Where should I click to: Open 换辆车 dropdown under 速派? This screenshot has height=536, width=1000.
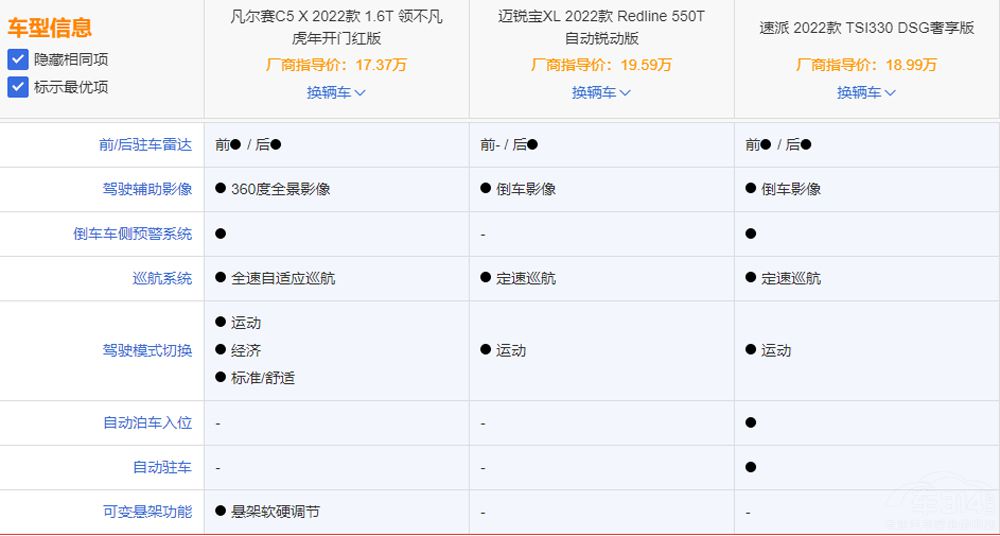(x=866, y=92)
